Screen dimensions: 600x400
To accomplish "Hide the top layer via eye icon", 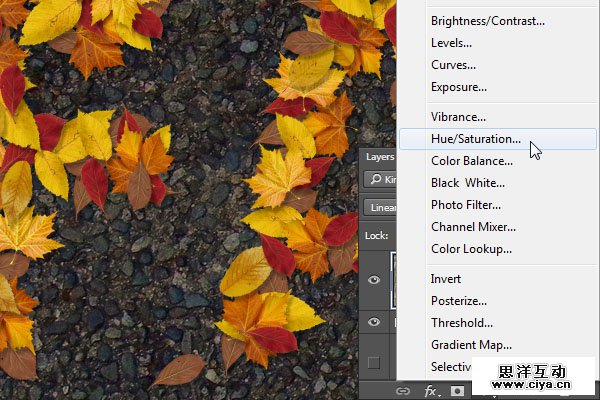I will [x=374, y=280].
